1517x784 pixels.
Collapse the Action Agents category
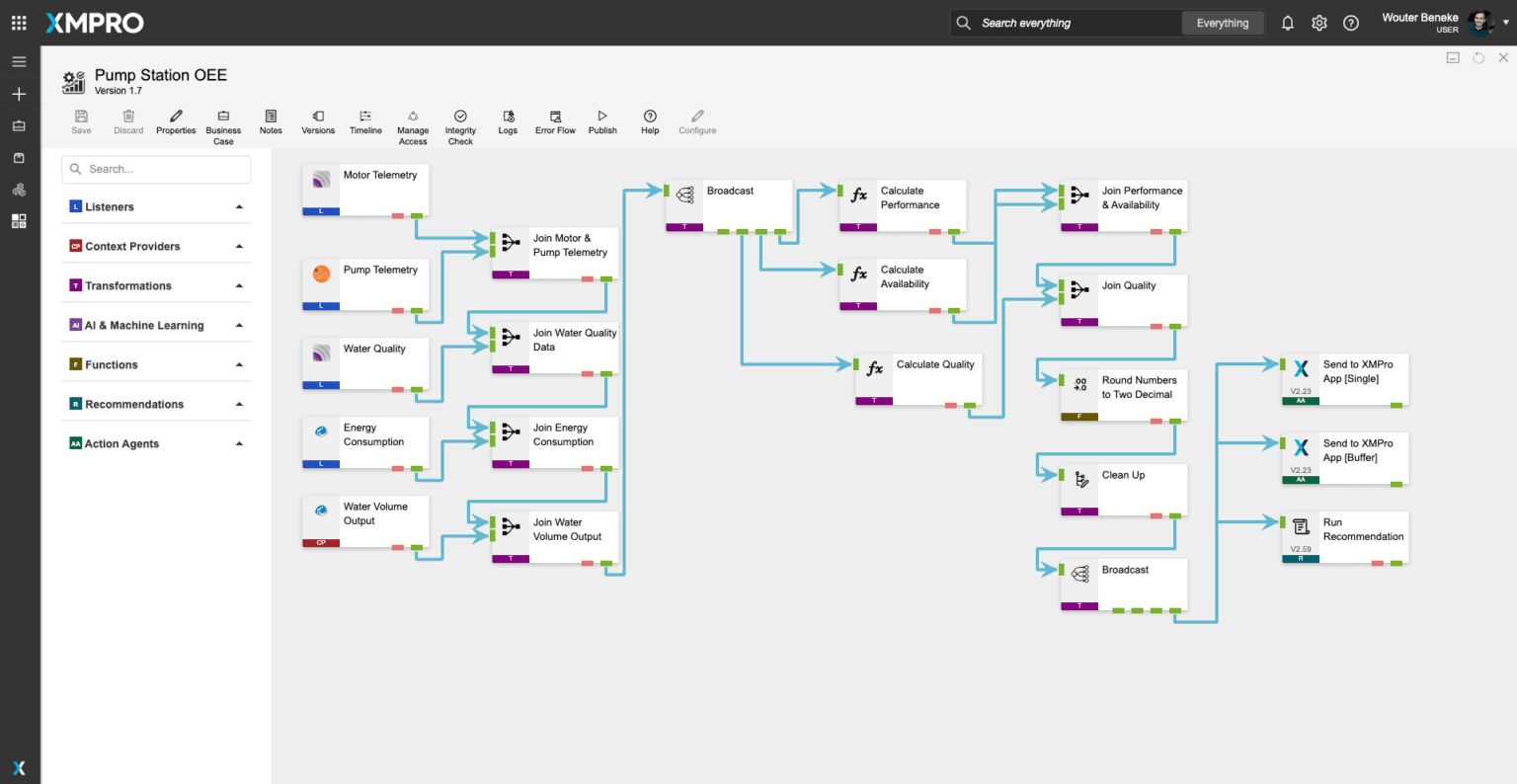coord(239,444)
